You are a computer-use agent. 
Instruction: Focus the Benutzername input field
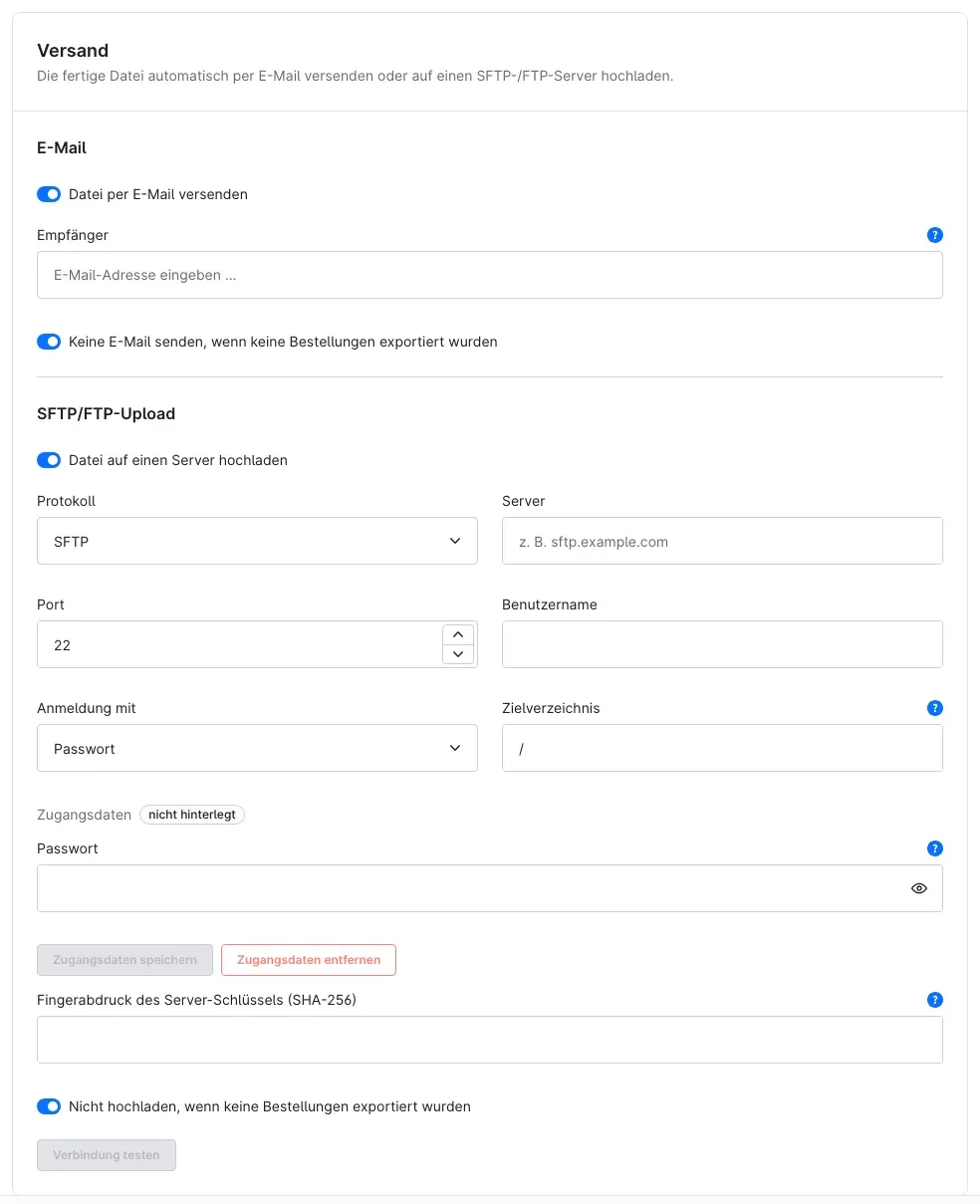click(722, 644)
